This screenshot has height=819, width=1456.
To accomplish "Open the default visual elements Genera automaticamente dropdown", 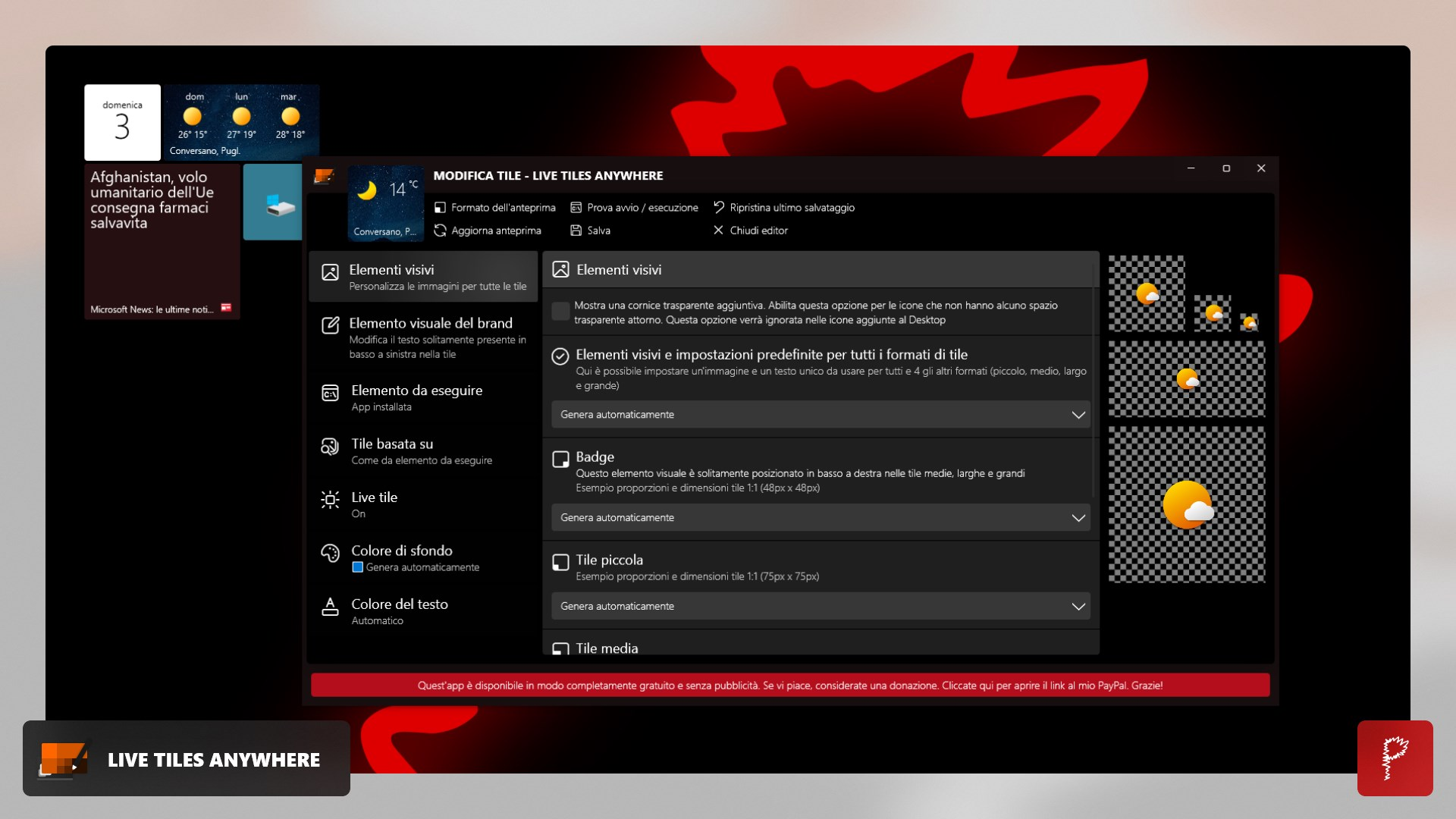I will [821, 415].
